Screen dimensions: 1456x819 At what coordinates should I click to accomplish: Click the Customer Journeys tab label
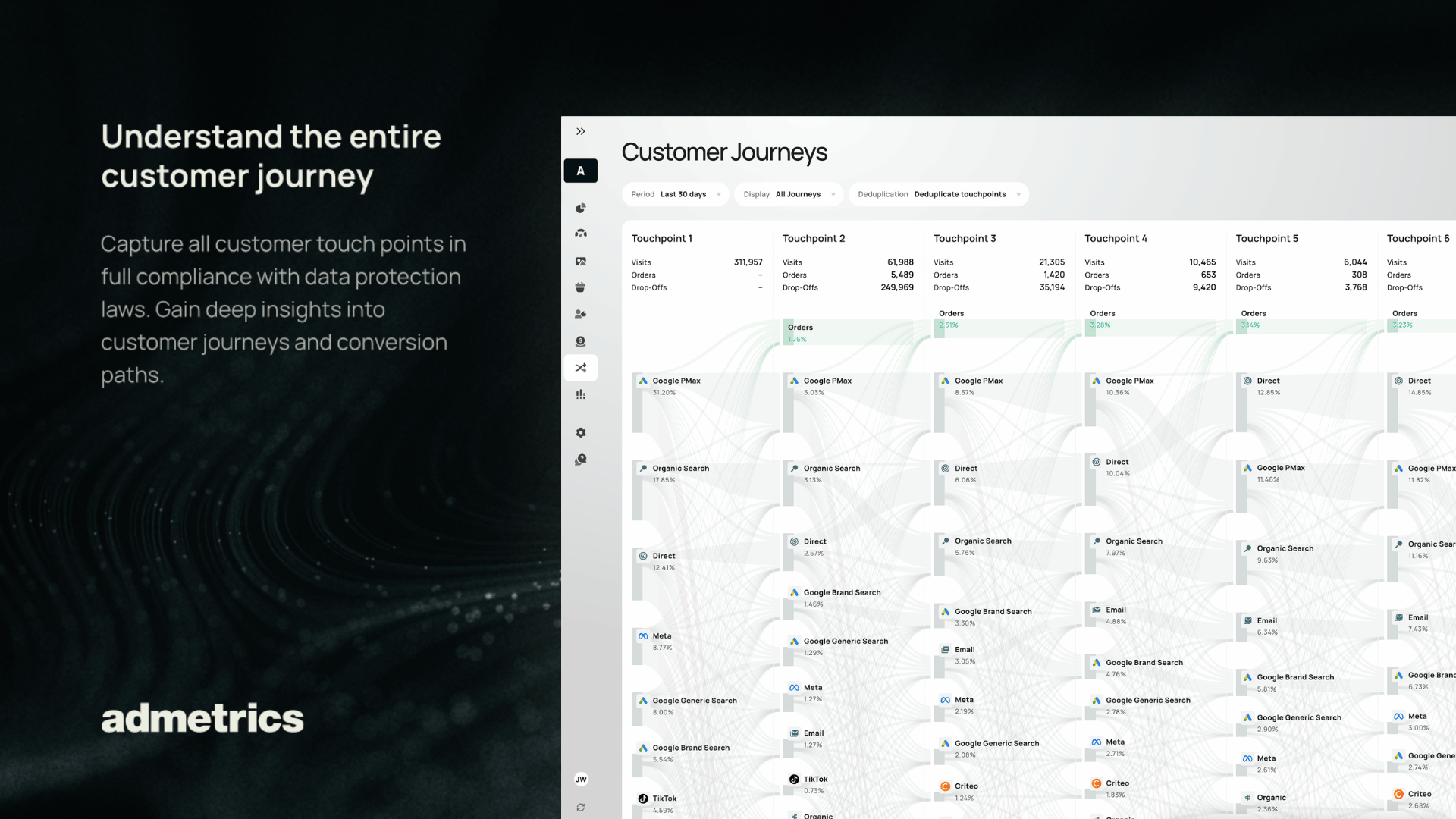(x=724, y=152)
